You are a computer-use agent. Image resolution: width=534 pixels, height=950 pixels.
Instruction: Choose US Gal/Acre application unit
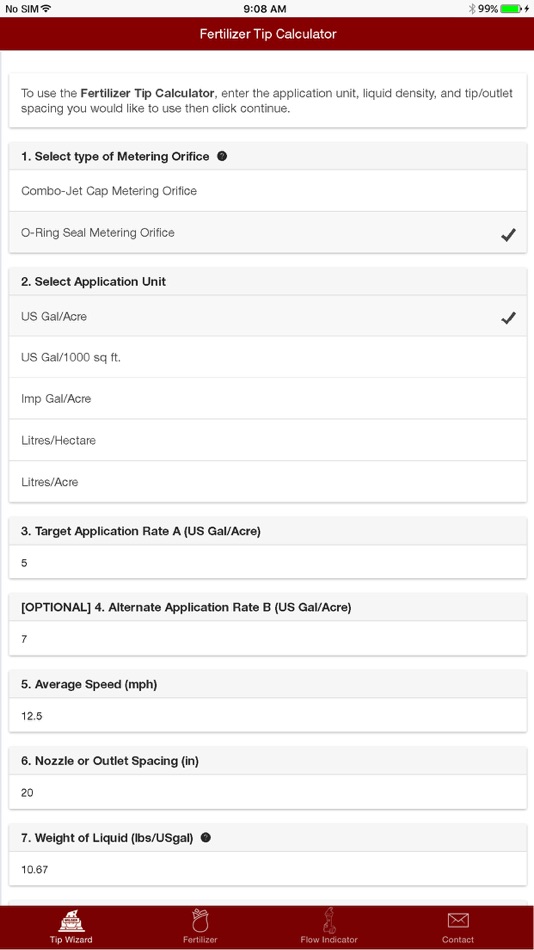click(267, 316)
